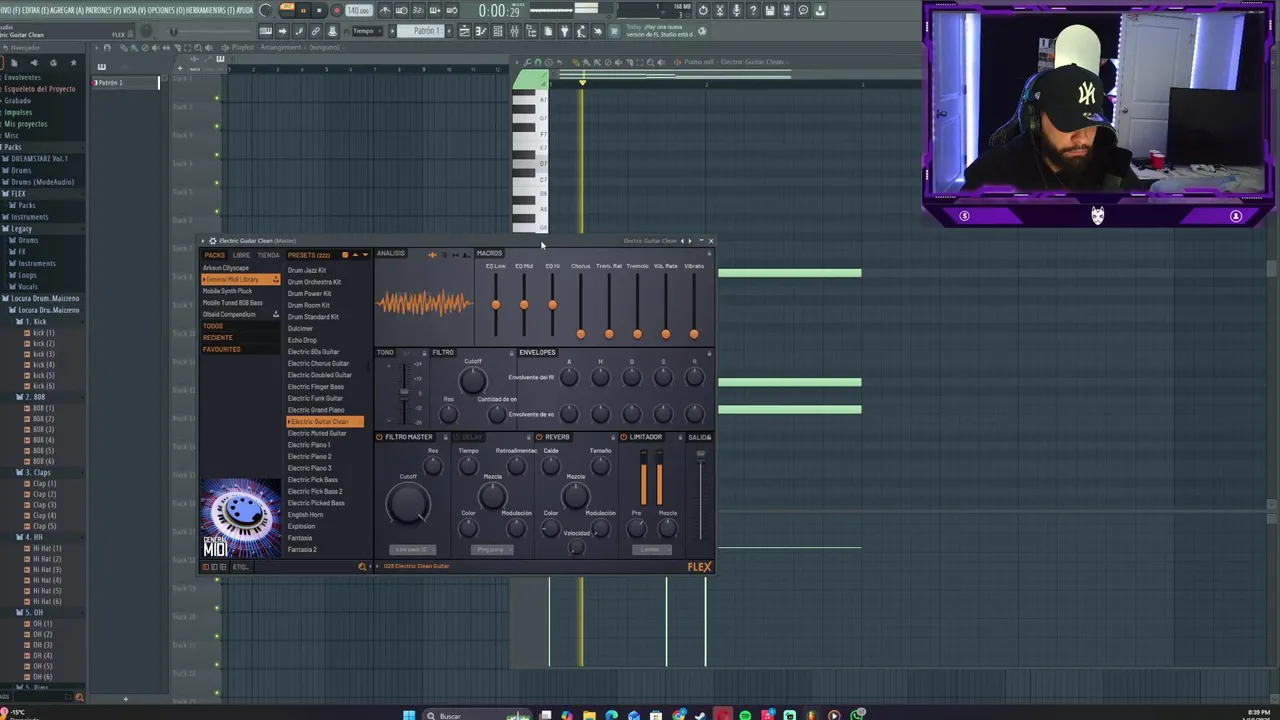
Task: Open the Ping pong delay mode dropdown
Action: point(492,550)
